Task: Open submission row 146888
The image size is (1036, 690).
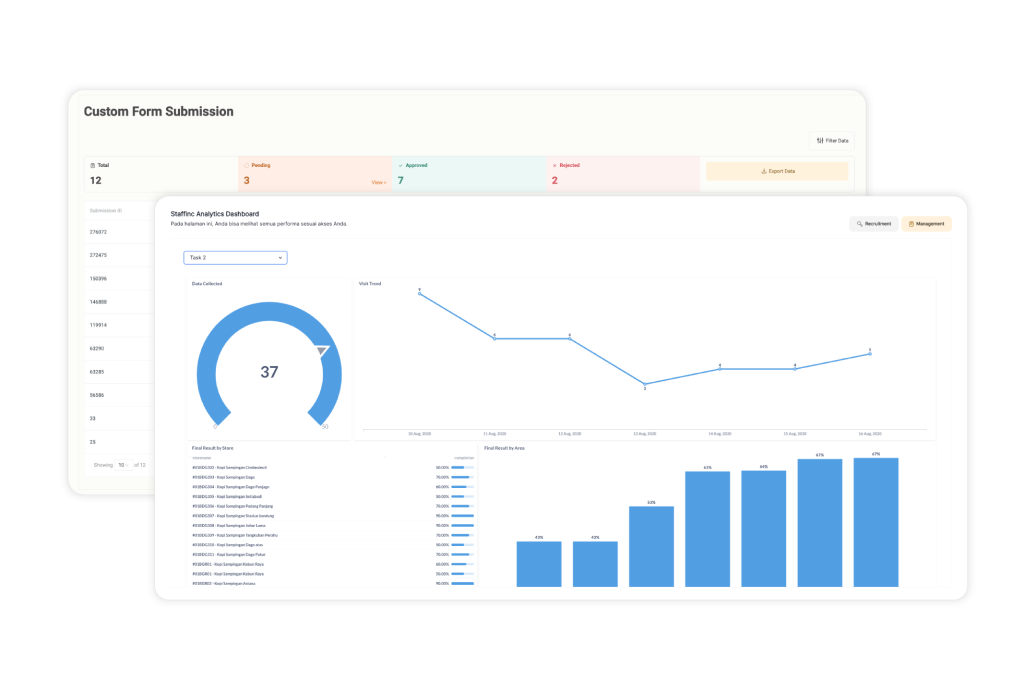Action: (x=98, y=302)
